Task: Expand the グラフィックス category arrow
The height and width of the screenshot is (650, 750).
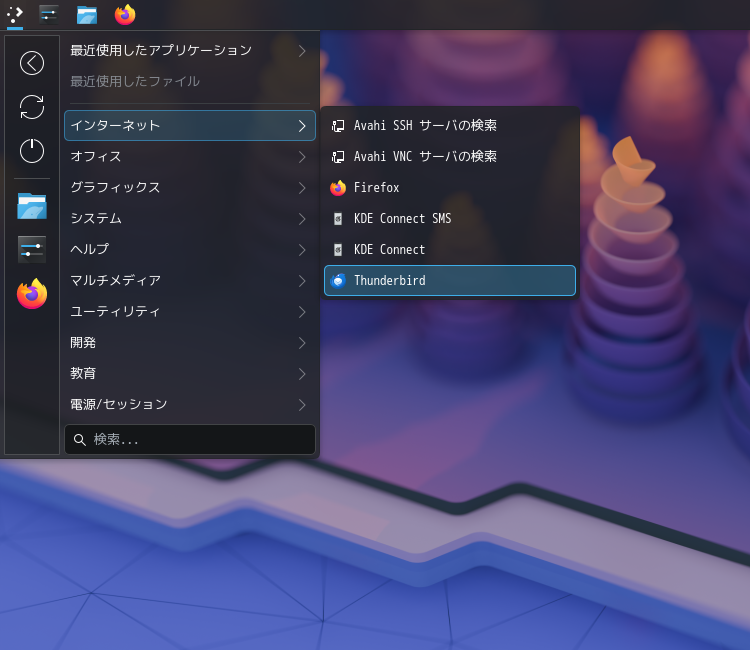Action: tap(302, 188)
